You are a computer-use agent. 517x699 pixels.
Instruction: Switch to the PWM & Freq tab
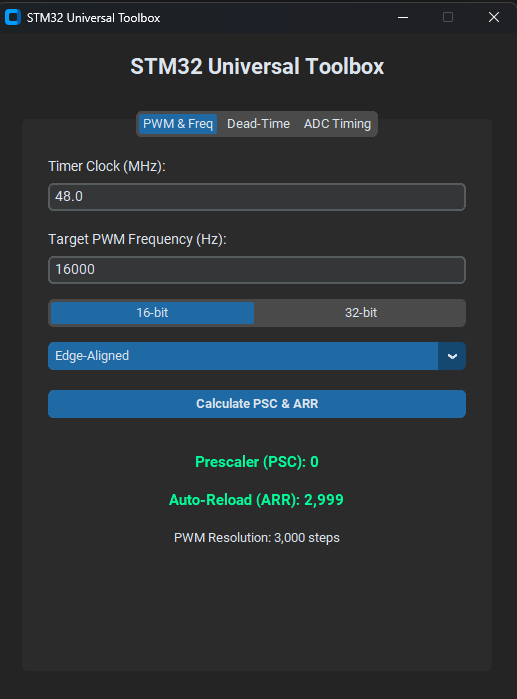(x=178, y=123)
